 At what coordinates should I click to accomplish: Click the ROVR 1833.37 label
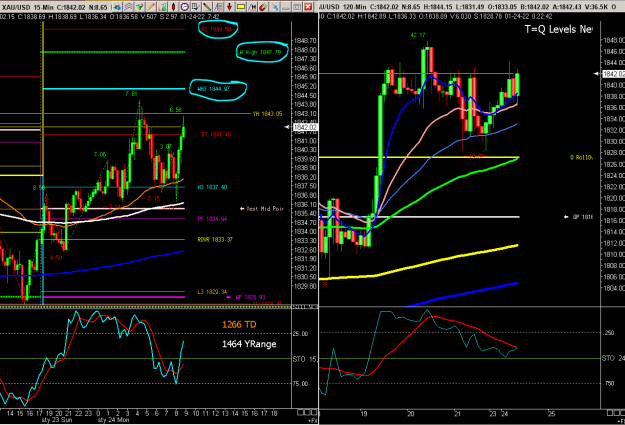(x=215, y=240)
